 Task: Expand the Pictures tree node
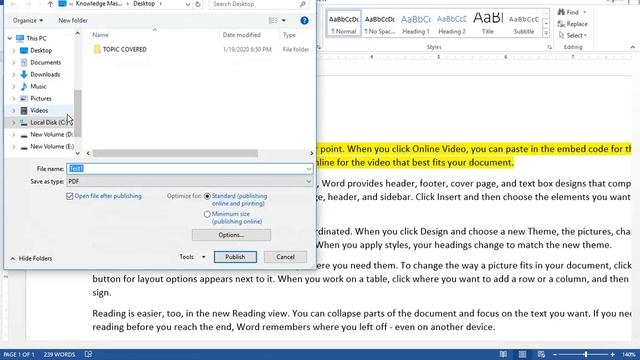pos(13,99)
